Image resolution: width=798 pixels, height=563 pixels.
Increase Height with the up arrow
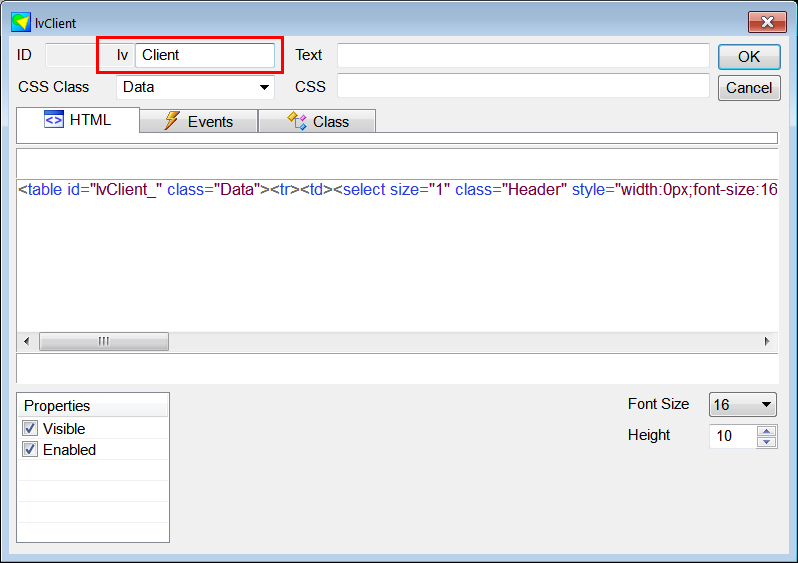click(x=766, y=431)
